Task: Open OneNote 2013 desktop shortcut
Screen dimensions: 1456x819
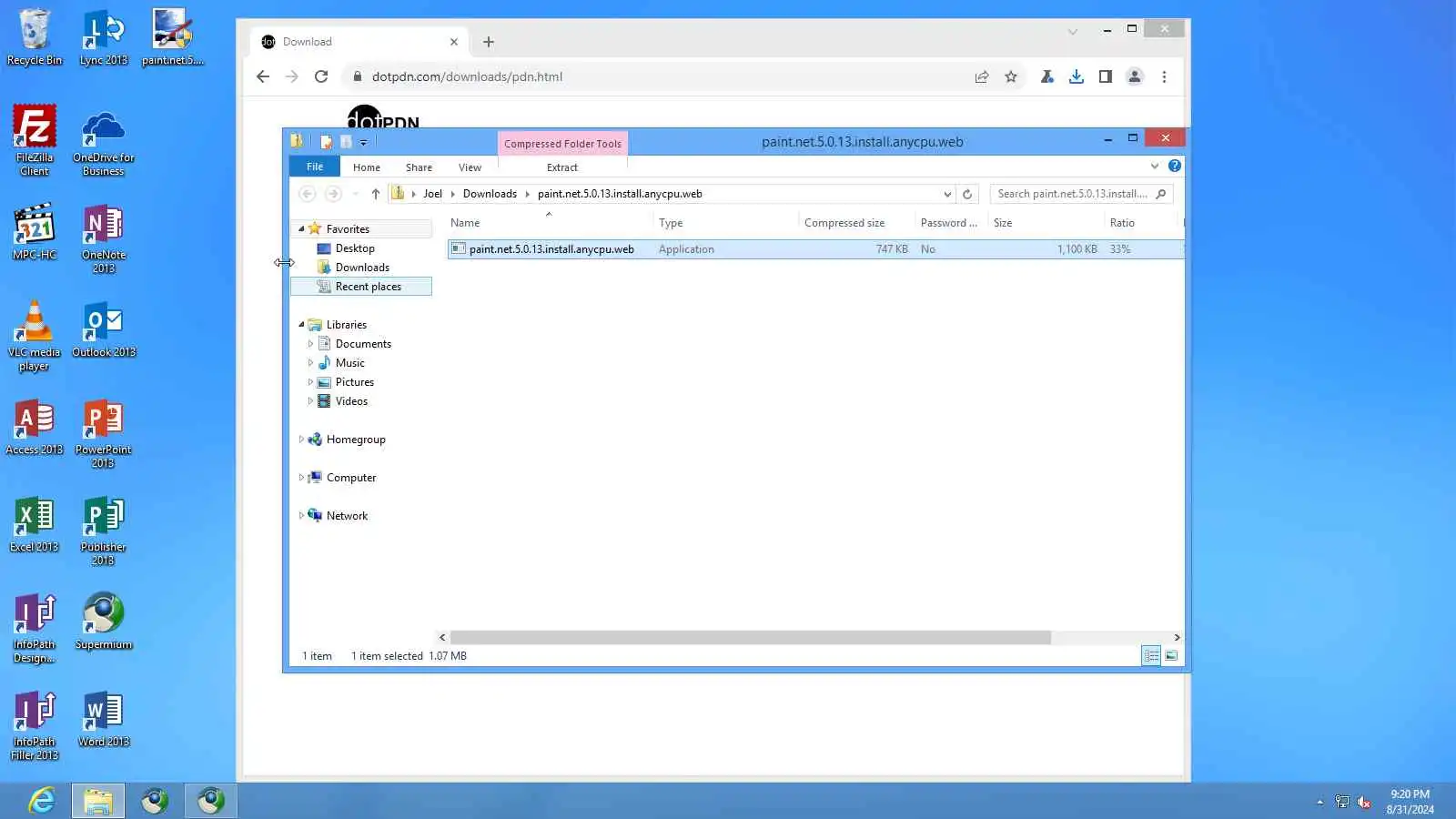Action: click(104, 238)
